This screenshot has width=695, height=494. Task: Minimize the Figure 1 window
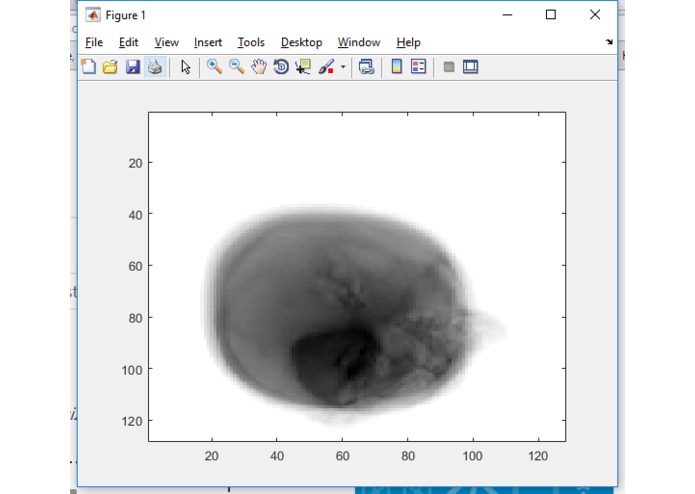coord(508,15)
